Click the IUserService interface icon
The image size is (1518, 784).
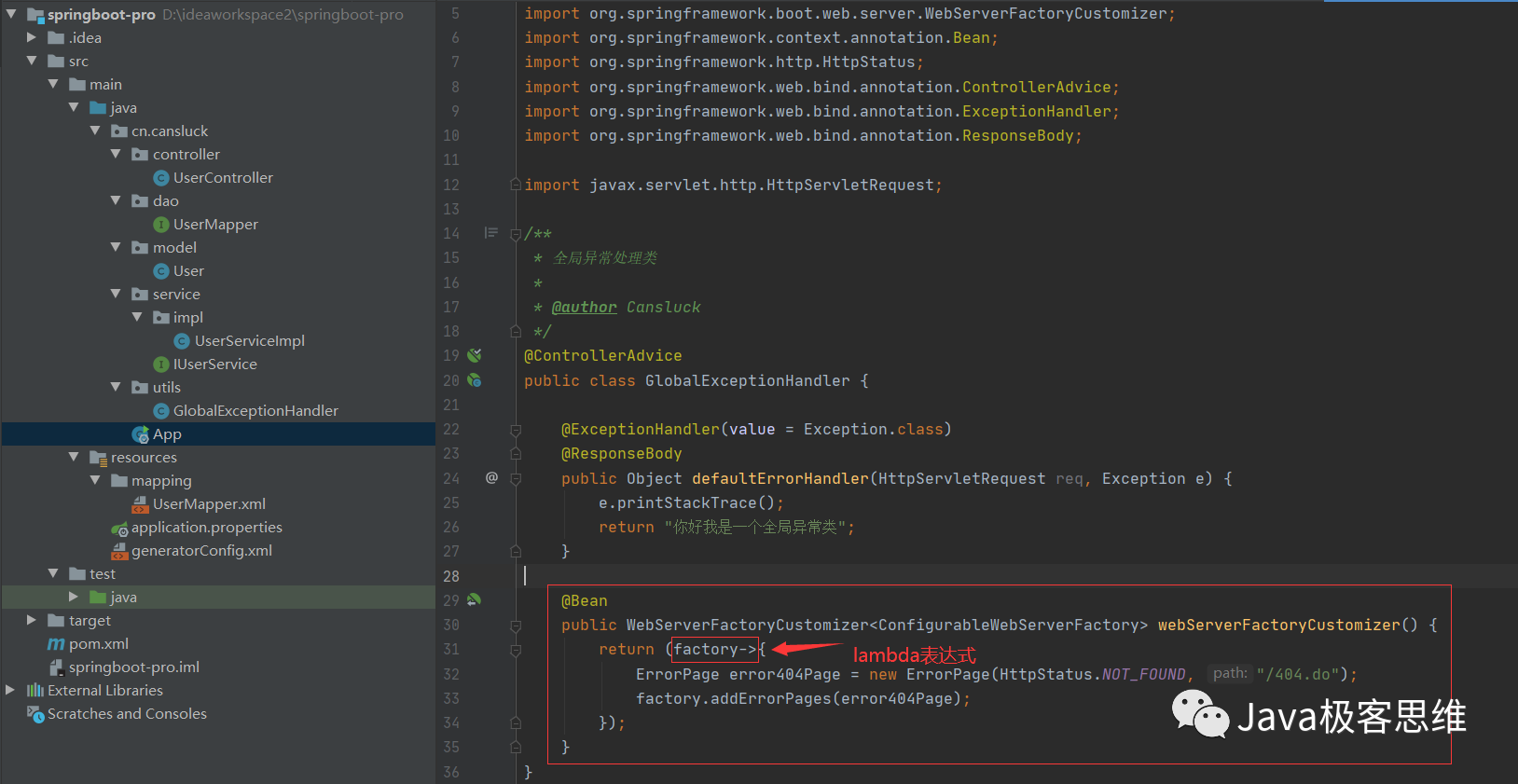pyautogui.click(x=161, y=364)
